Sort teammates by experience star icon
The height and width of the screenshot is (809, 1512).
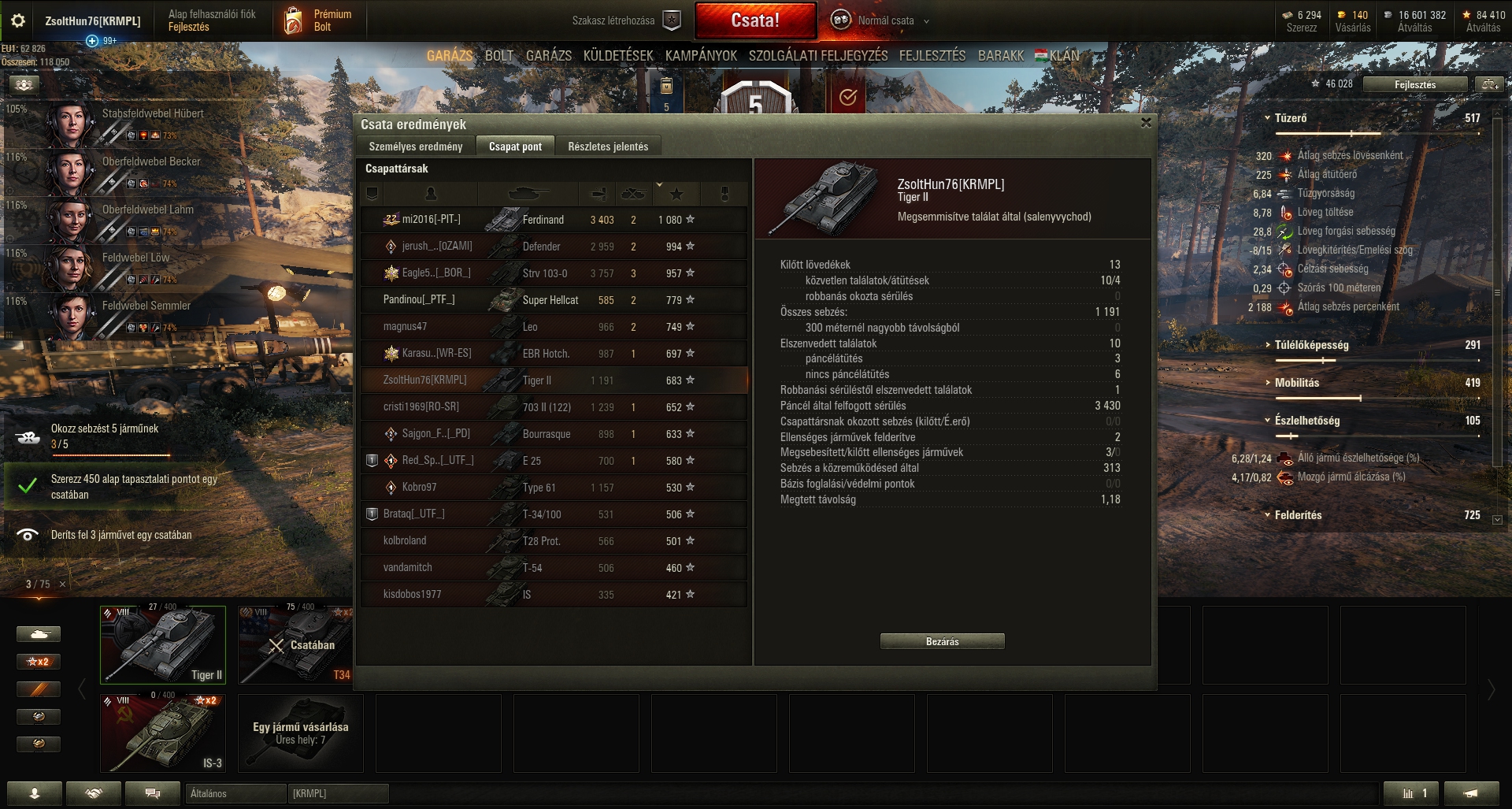point(676,194)
